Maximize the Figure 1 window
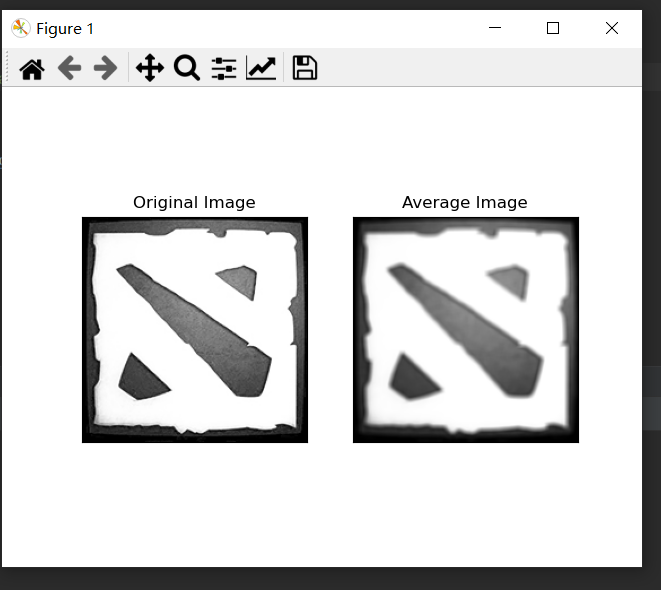Screen dimensions: 661x590 coord(553,28)
